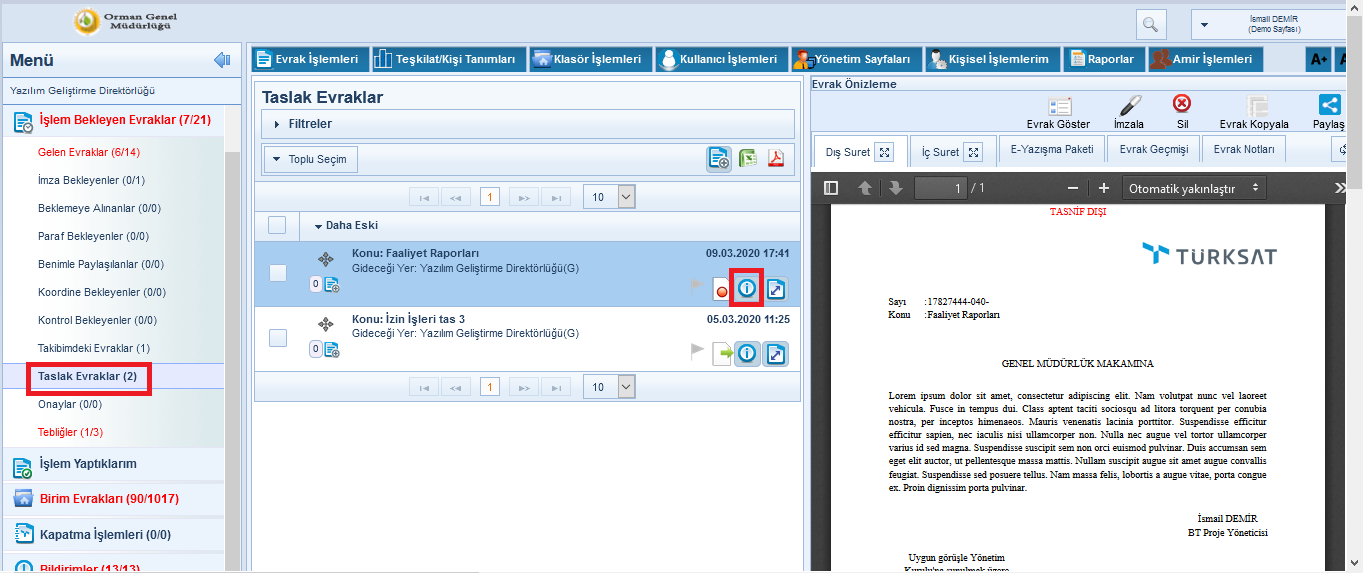Click the İmzala pen icon
This screenshot has width=1363, height=573.
tap(1128, 106)
